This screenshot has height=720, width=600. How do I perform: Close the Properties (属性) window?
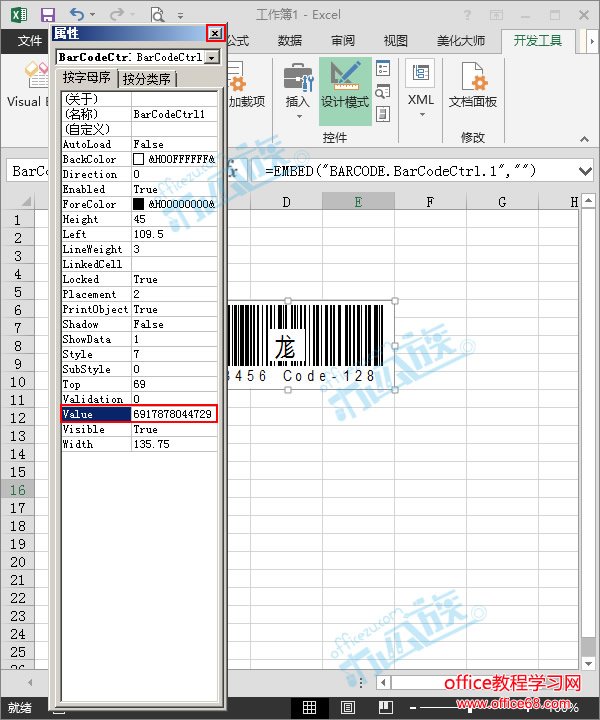pyautogui.click(x=215, y=34)
